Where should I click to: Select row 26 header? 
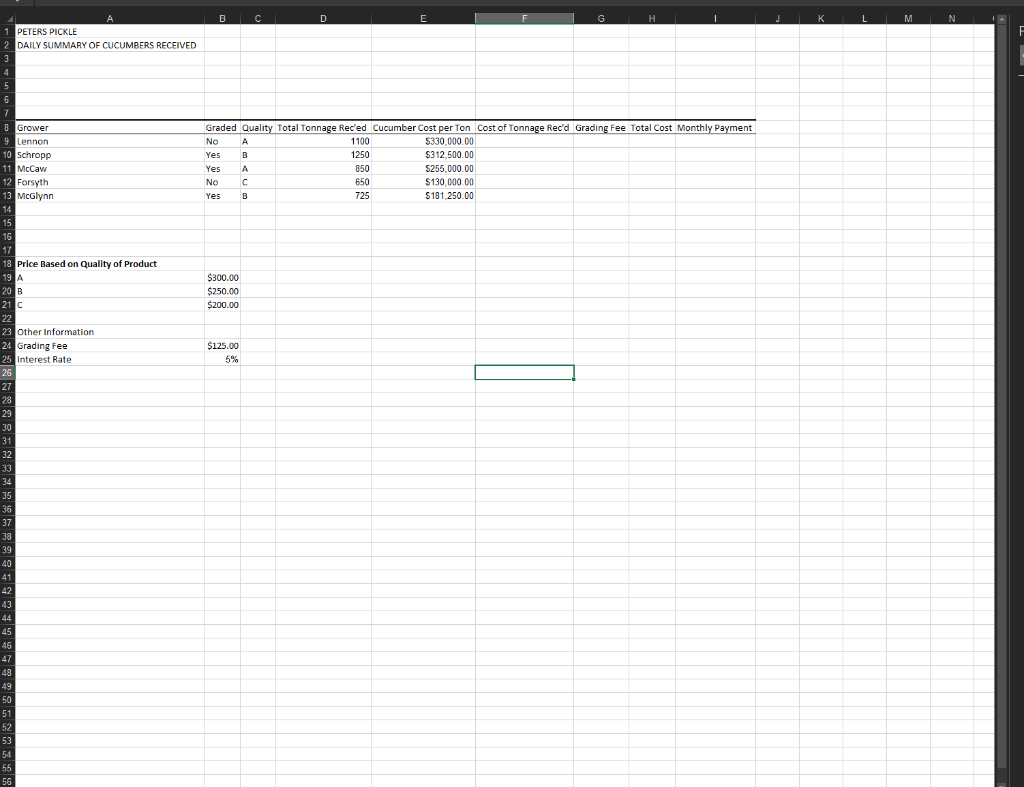[7, 372]
